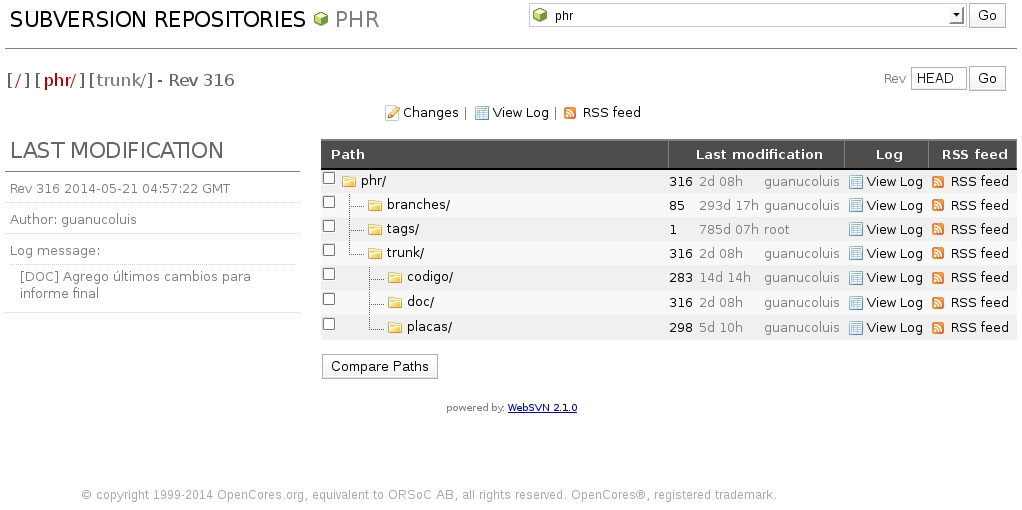
Task: Go to the phr/ breadcrumb link
Action: (x=60, y=80)
